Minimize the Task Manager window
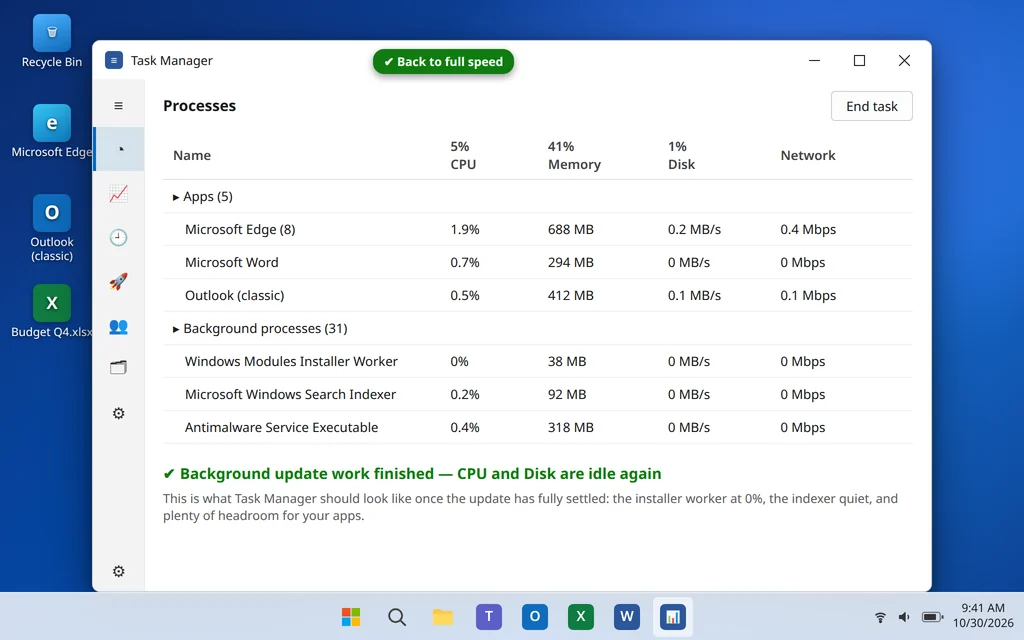Image resolution: width=1024 pixels, height=640 pixels. (814, 60)
